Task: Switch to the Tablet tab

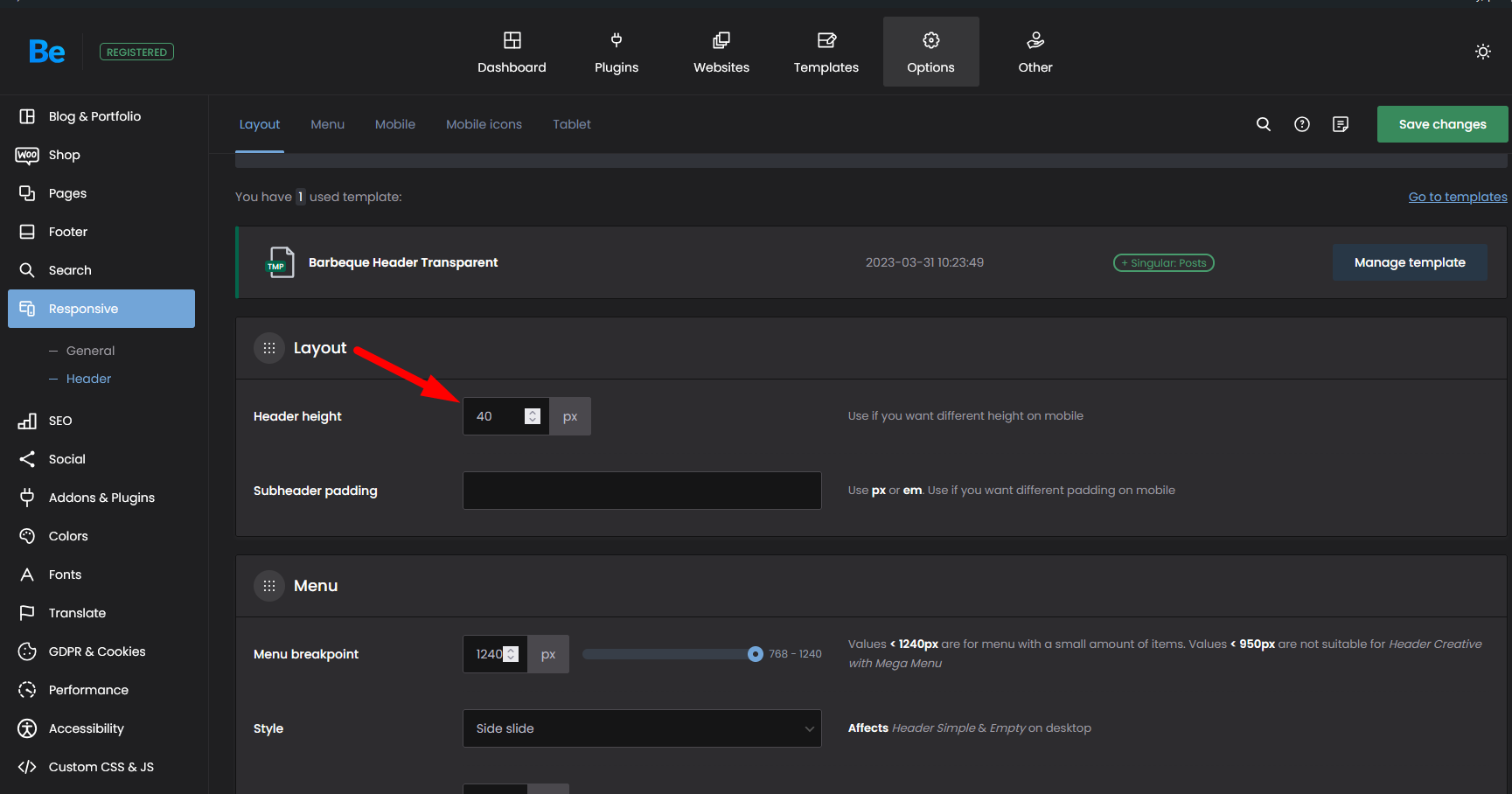Action: pos(572,124)
